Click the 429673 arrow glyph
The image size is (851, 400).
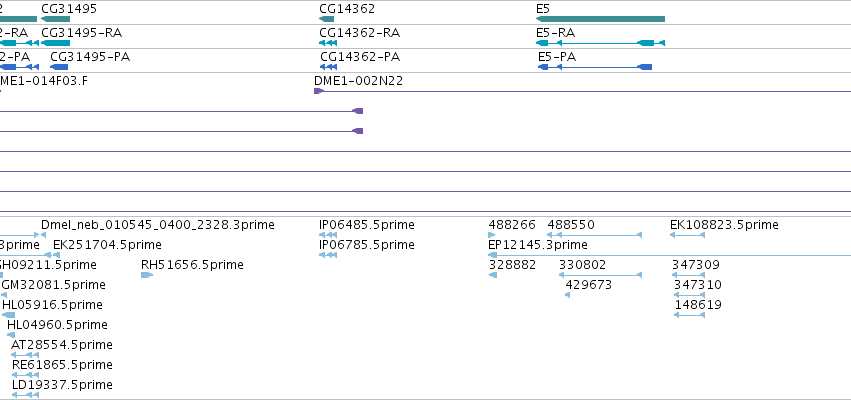point(568,295)
